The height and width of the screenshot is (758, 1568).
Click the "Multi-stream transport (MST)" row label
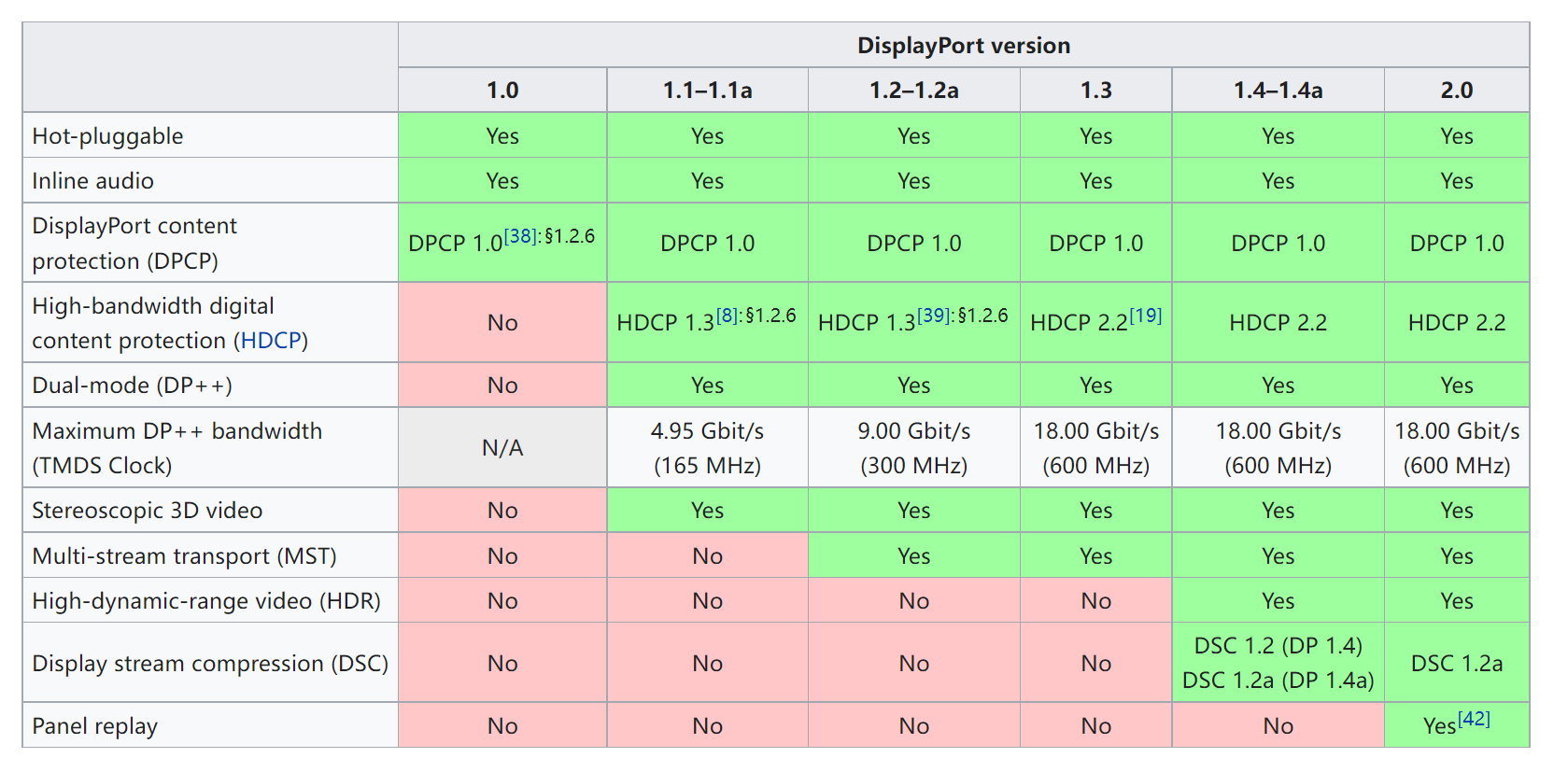pyautogui.click(x=184, y=556)
